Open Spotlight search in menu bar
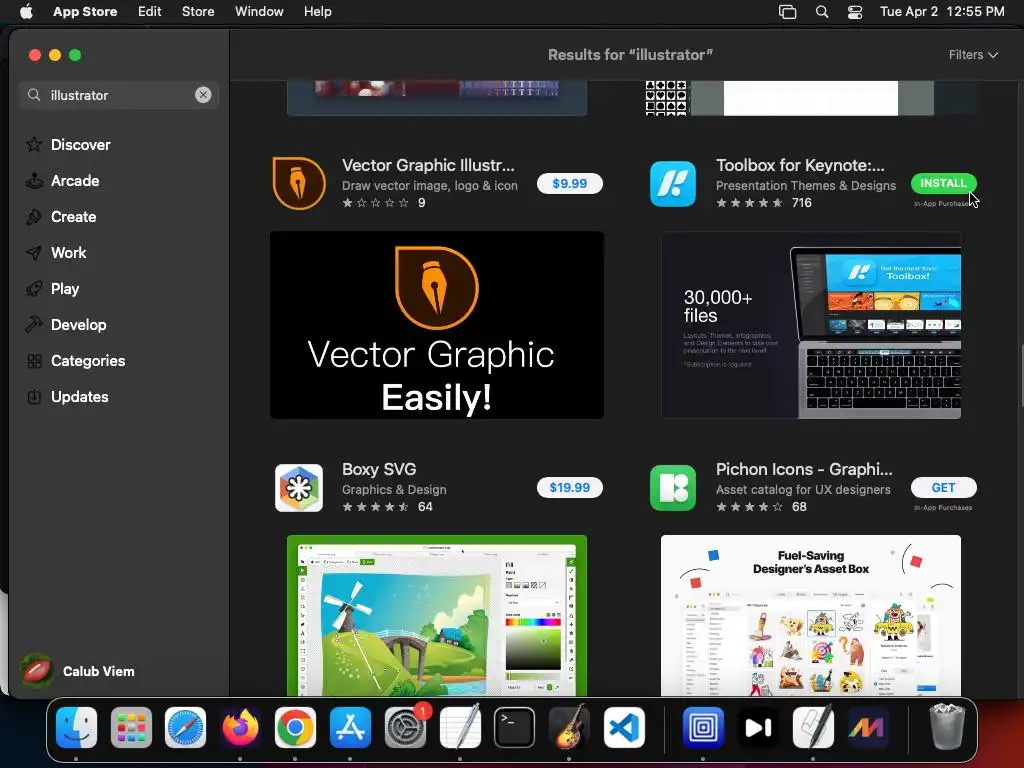1024x768 pixels. click(822, 12)
